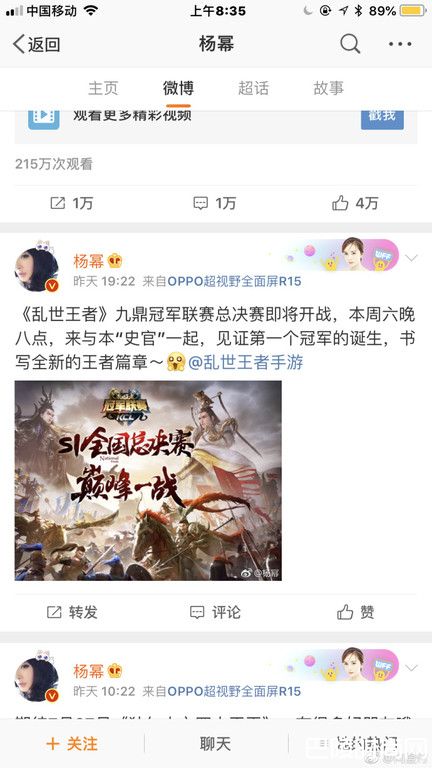
Task: Open the three-dot more options menu
Action: pyautogui.click(x=400, y=44)
